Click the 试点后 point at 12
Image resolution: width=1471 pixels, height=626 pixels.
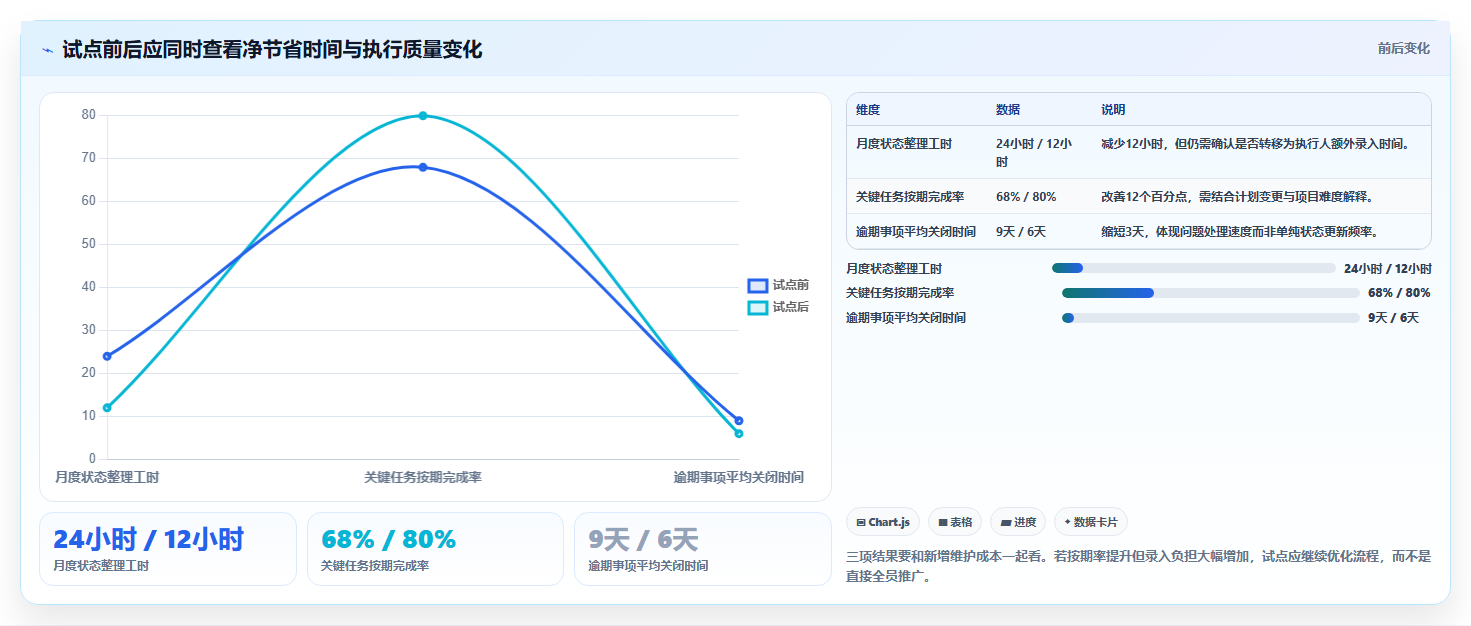[107, 407]
